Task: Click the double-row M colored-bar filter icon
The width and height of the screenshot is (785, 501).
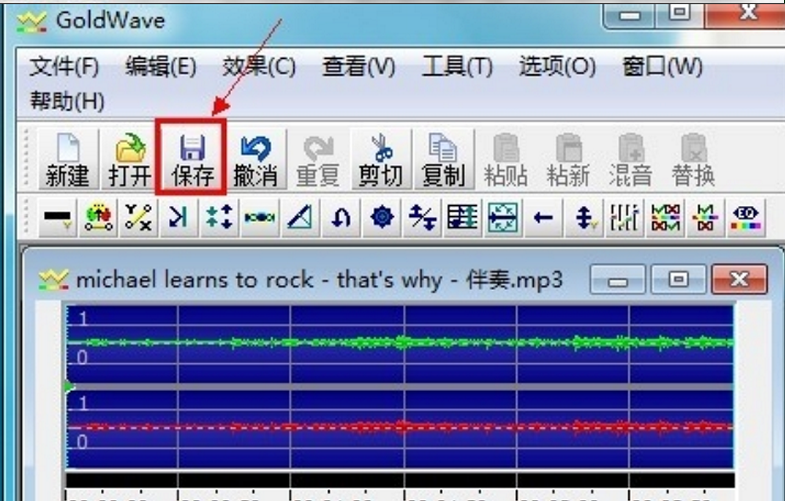Action: tap(665, 218)
